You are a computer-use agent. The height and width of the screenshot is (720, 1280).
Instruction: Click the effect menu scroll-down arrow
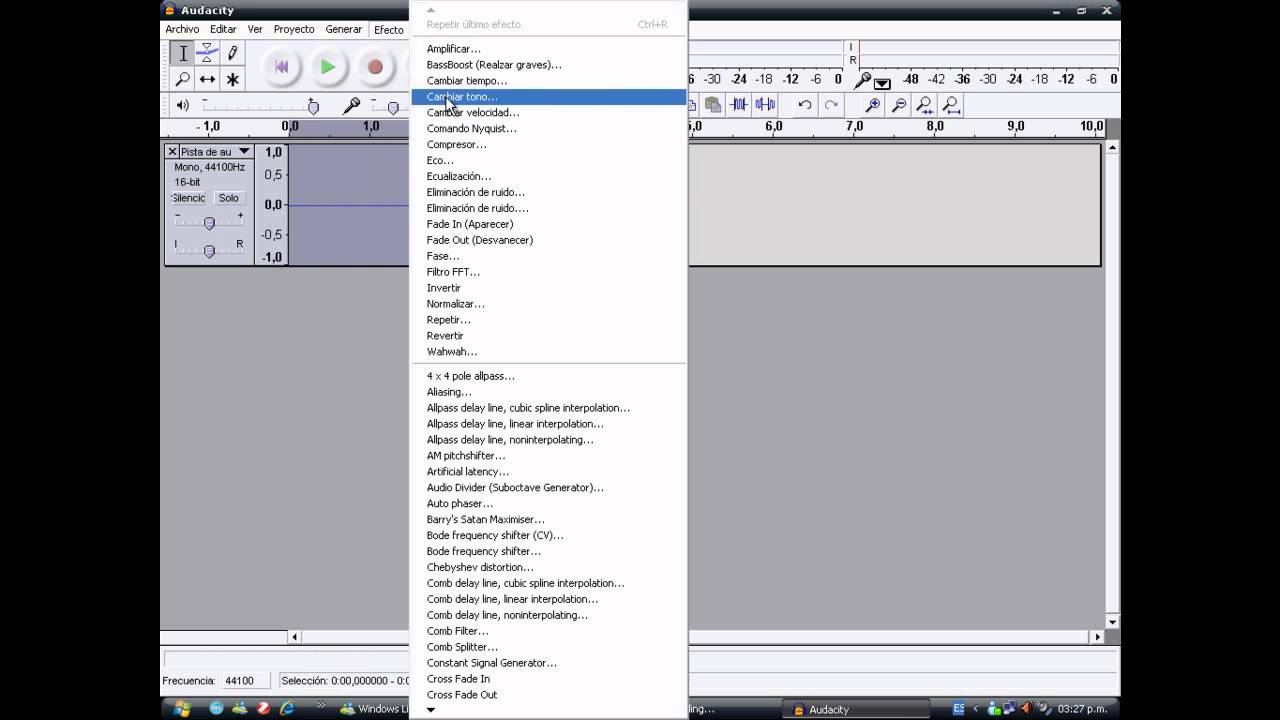click(x=431, y=710)
